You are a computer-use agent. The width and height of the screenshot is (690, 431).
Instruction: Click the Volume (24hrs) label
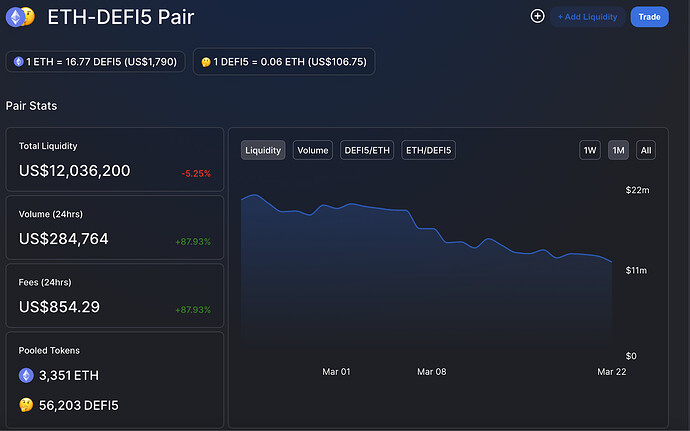click(x=51, y=214)
